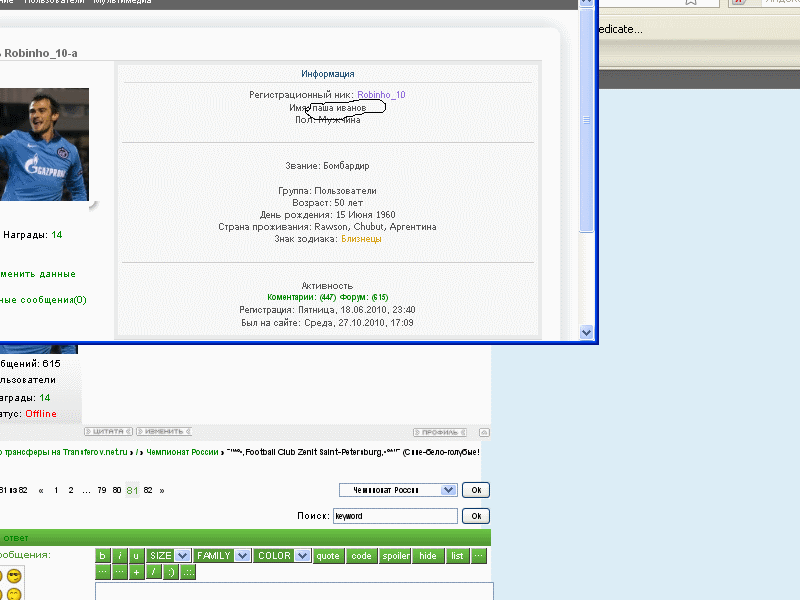The height and width of the screenshot is (600, 800).
Task: Click the 'Близнецы' zodiac sign link
Action: click(x=360, y=239)
